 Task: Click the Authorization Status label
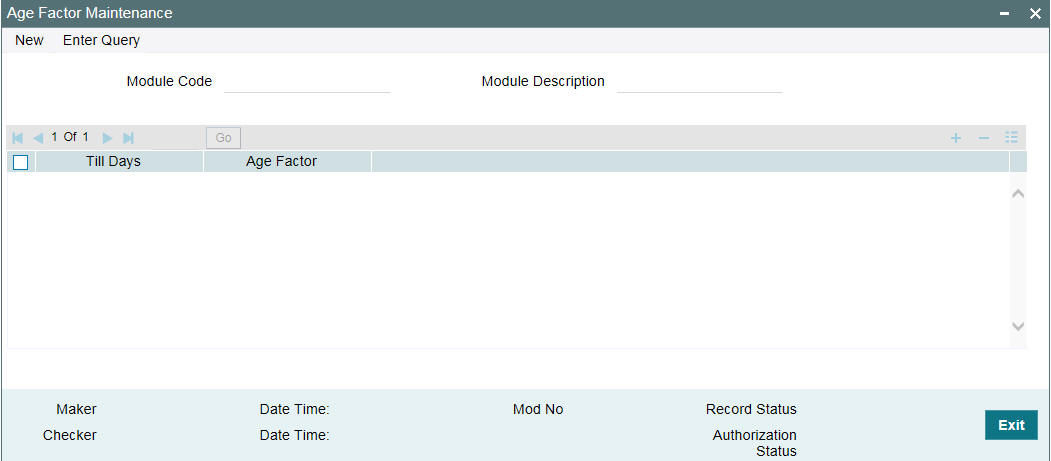point(755,443)
